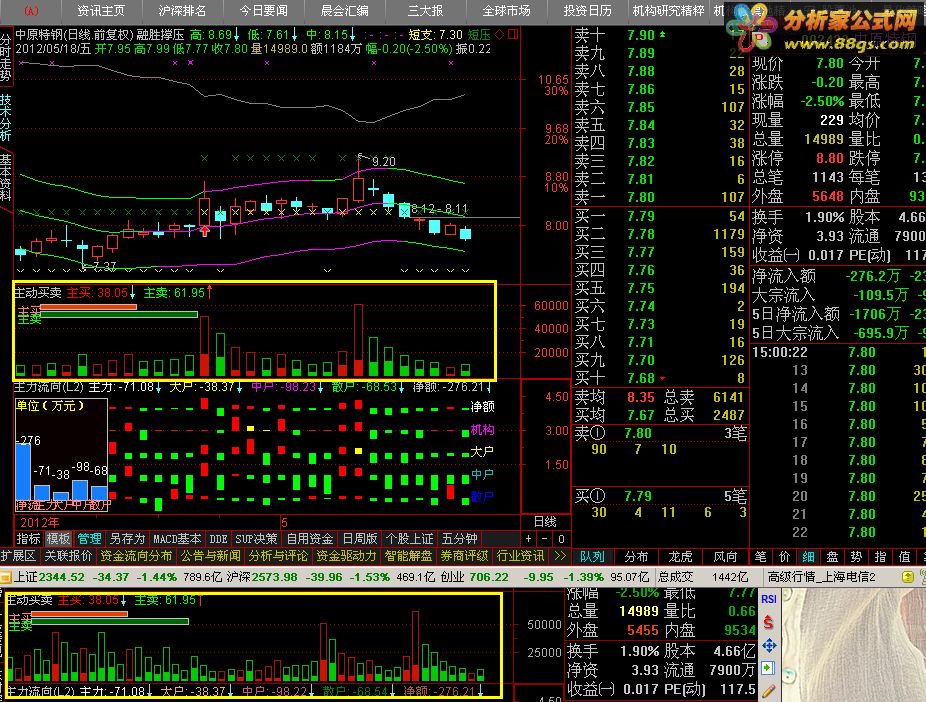Switch to the 指 tab
Viewport: 926px width, 702px height.
880,556
